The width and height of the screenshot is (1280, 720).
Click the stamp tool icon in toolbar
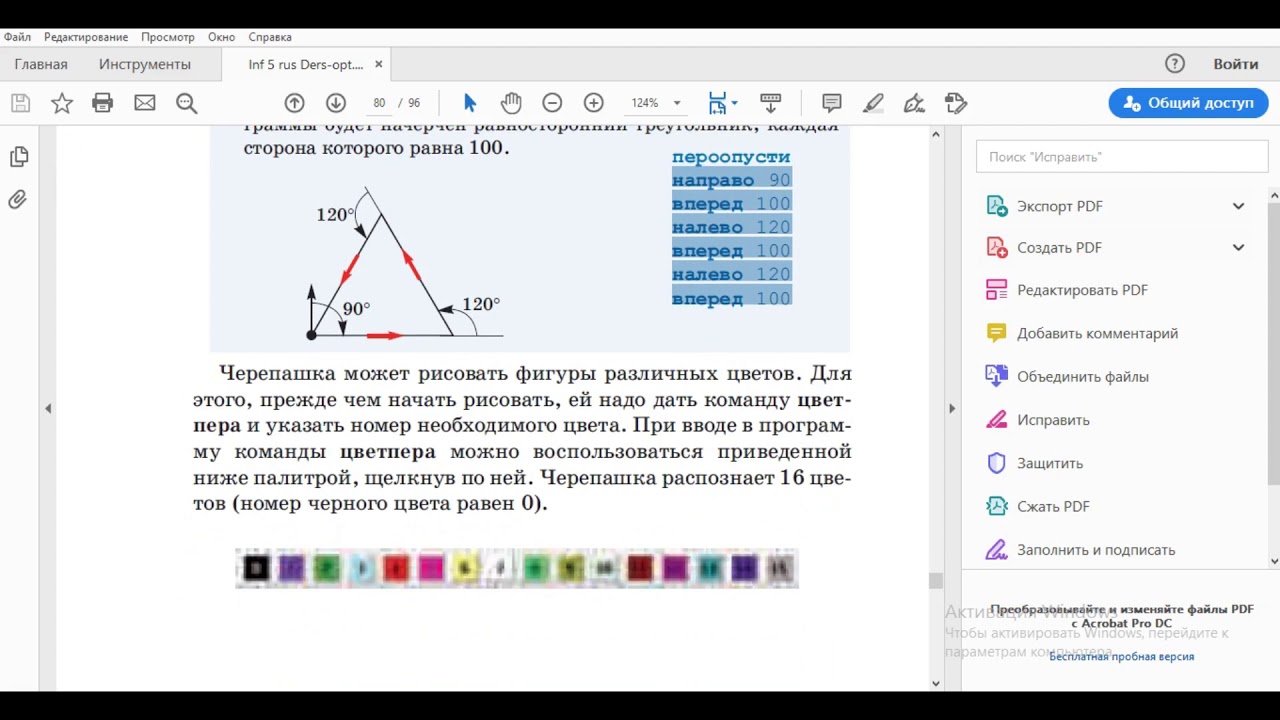[x=956, y=103]
